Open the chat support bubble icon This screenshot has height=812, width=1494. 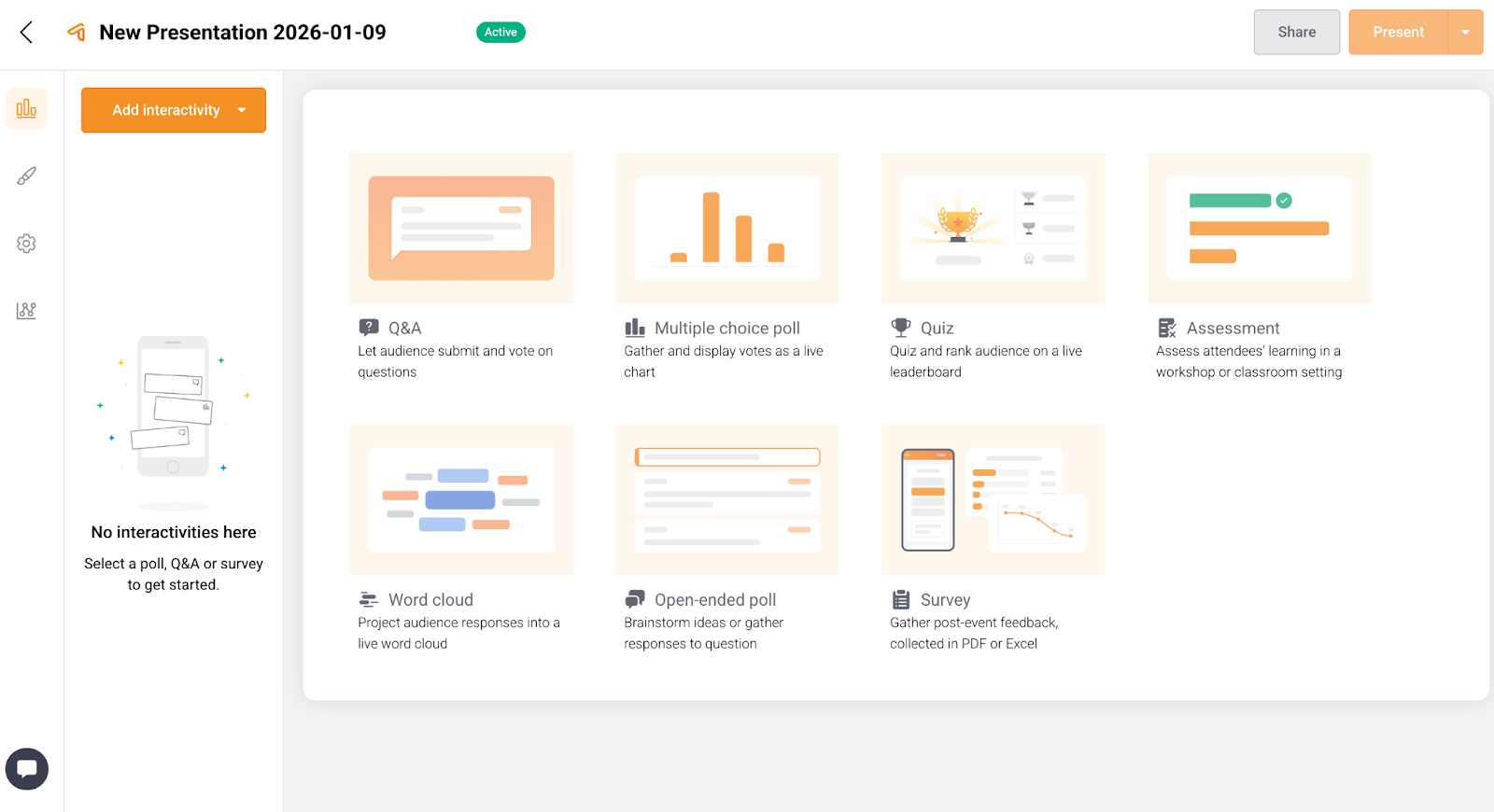[27, 769]
